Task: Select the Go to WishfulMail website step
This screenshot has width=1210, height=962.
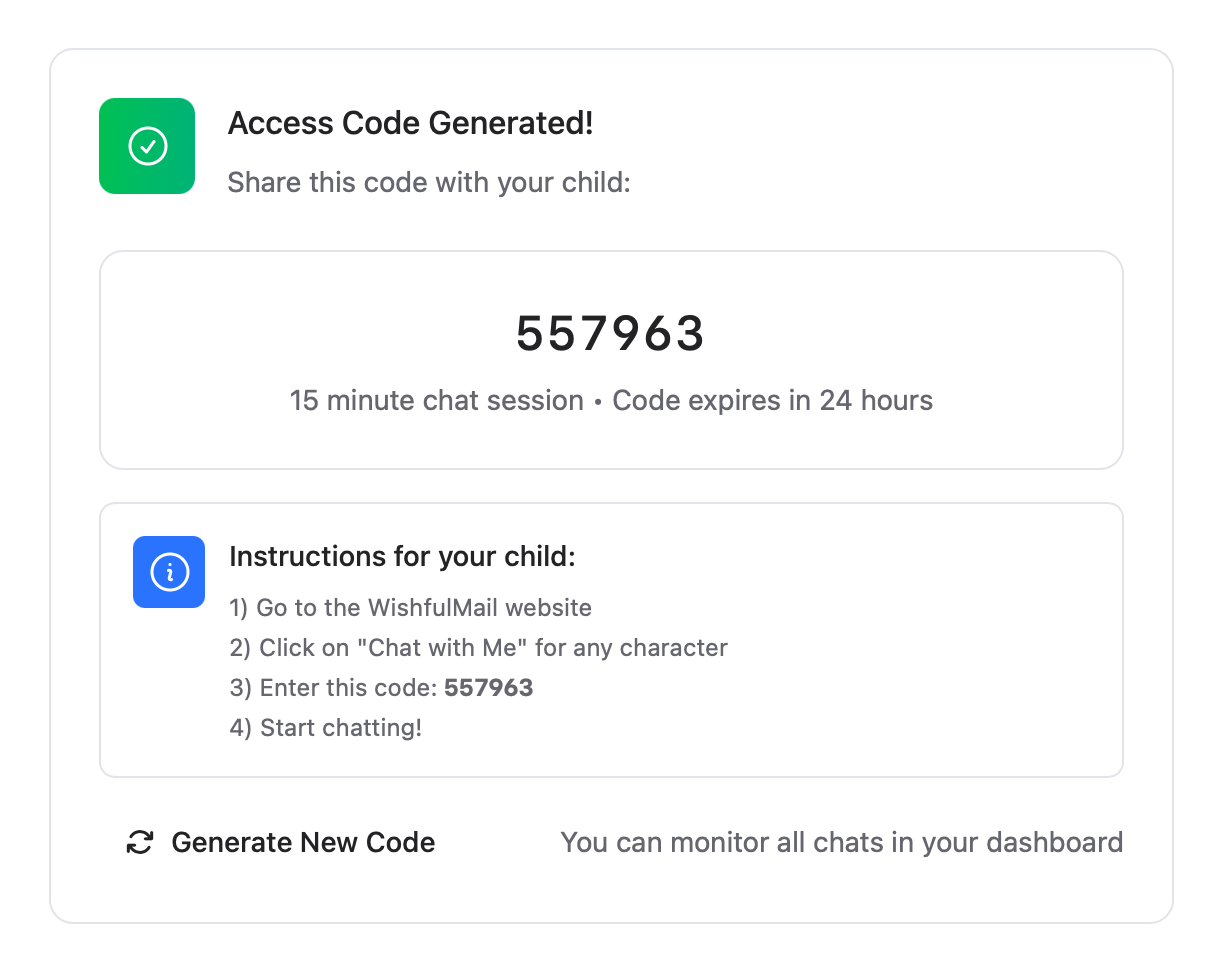Action: click(x=410, y=608)
